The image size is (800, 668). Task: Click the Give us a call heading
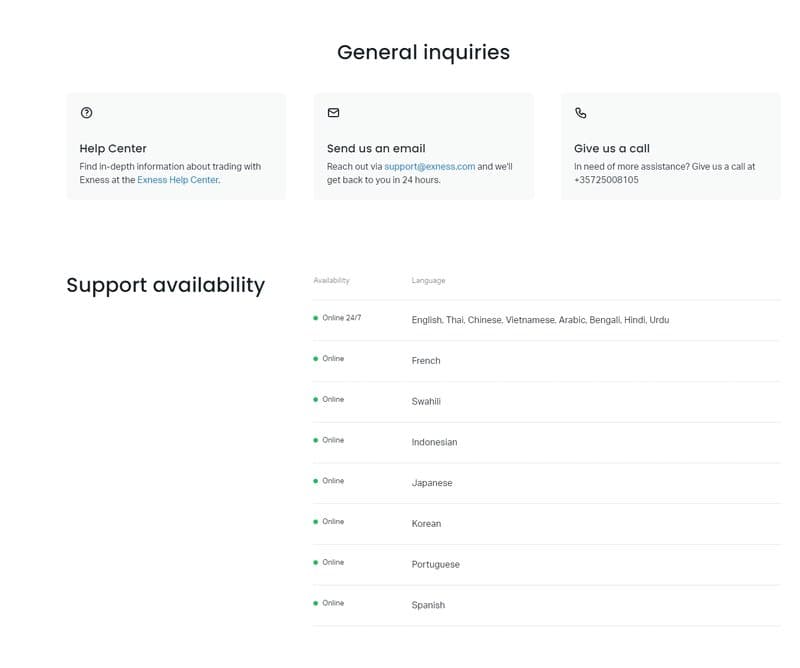point(611,148)
